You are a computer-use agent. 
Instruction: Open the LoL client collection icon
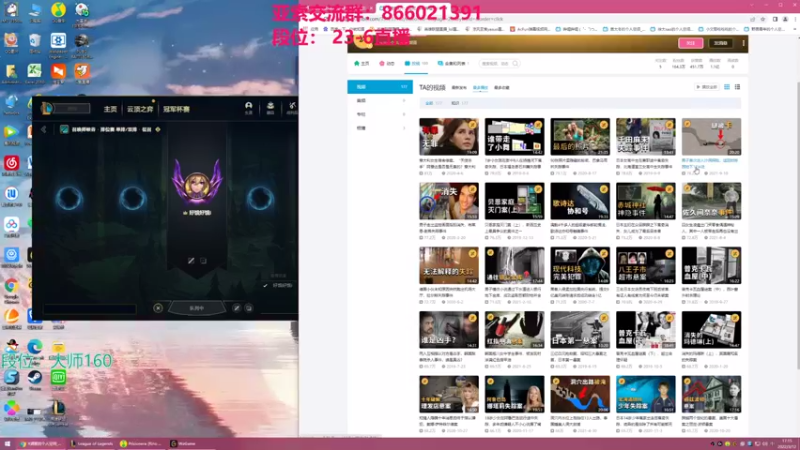tap(270, 108)
